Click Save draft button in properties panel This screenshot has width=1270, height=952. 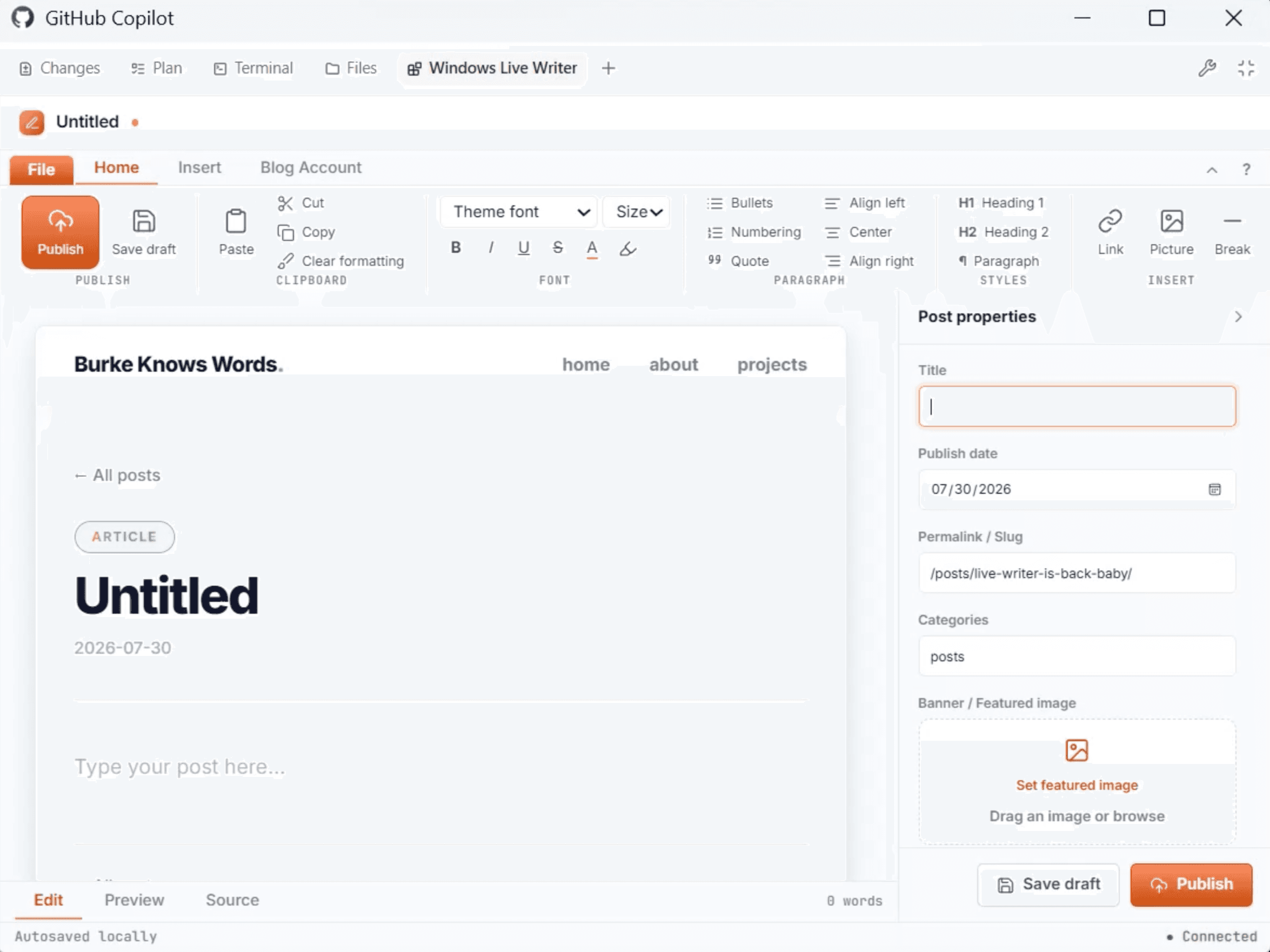tap(1048, 884)
